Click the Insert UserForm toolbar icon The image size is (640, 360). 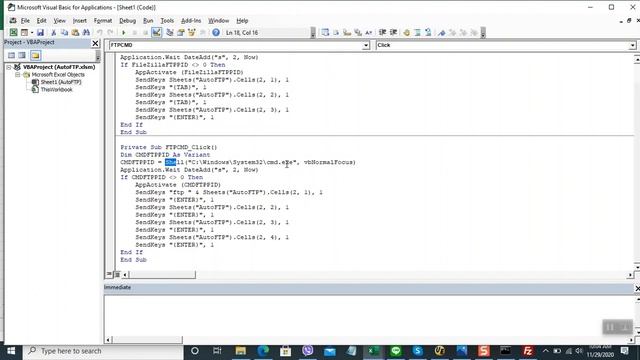(x=24, y=33)
